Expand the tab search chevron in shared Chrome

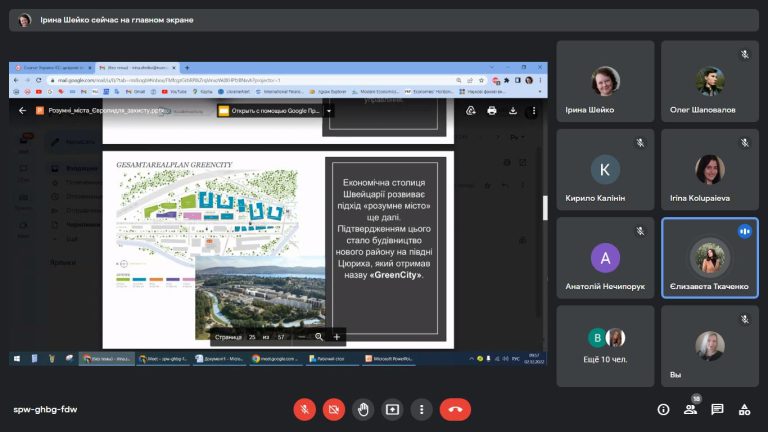491,67
